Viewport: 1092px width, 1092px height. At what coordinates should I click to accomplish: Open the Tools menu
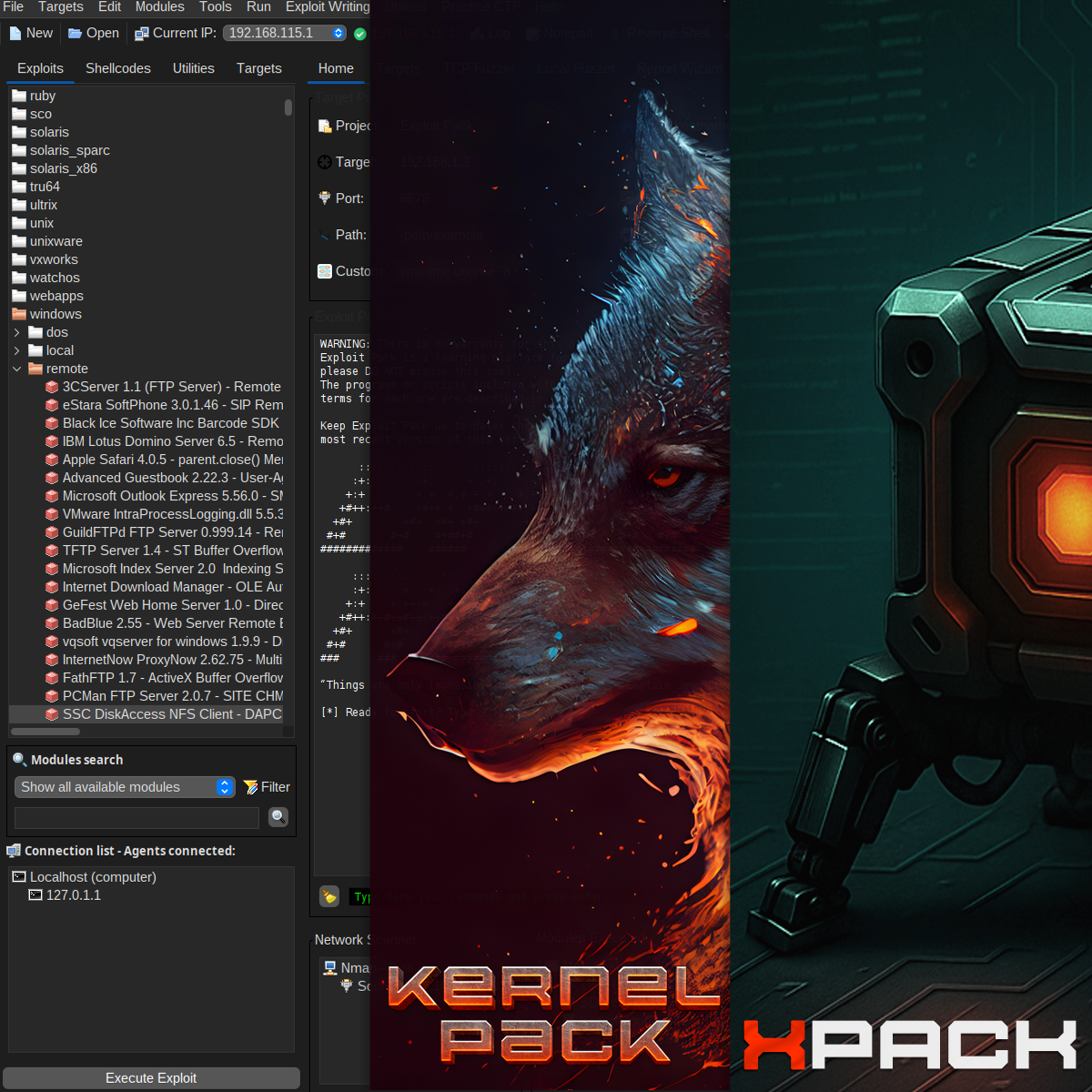click(x=216, y=6)
